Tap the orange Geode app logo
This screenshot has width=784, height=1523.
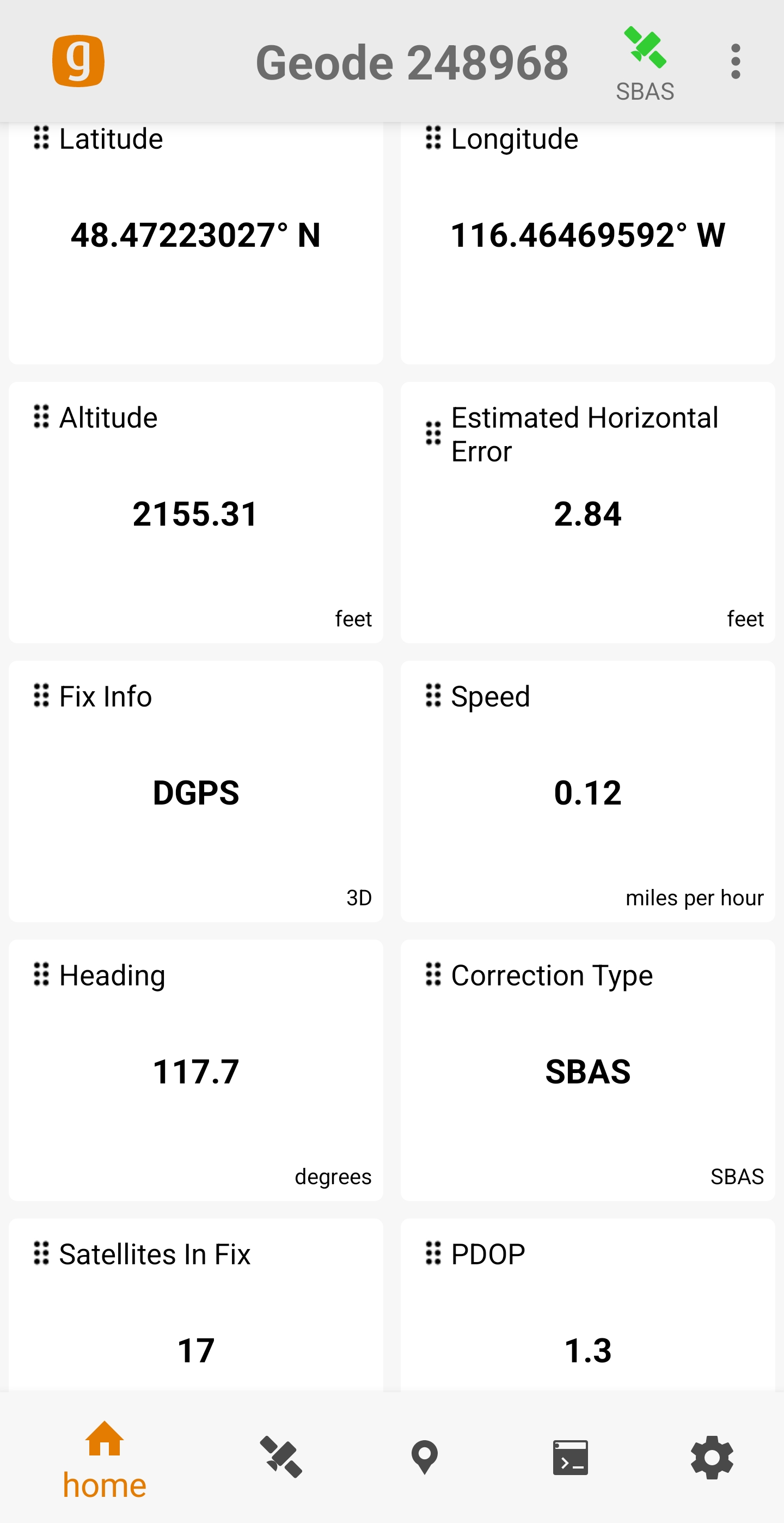point(78,62)
